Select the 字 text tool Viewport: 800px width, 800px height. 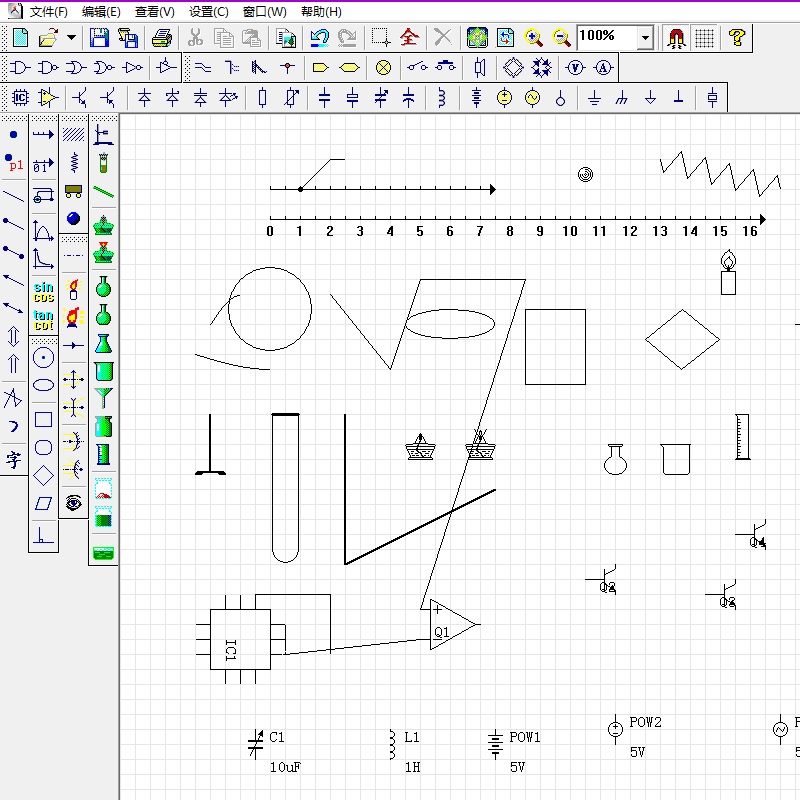[14, 460]
